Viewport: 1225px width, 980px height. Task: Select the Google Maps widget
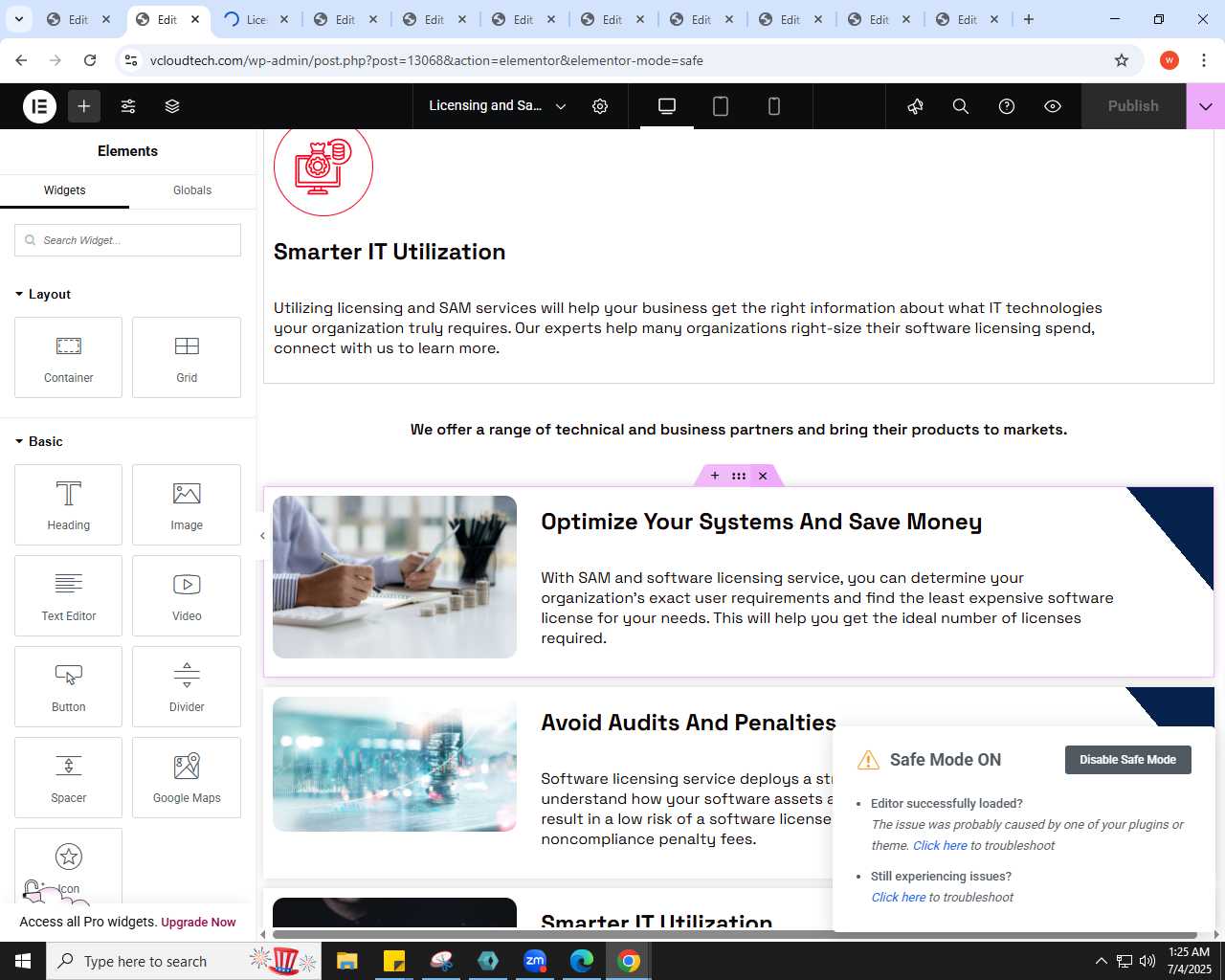187,777
